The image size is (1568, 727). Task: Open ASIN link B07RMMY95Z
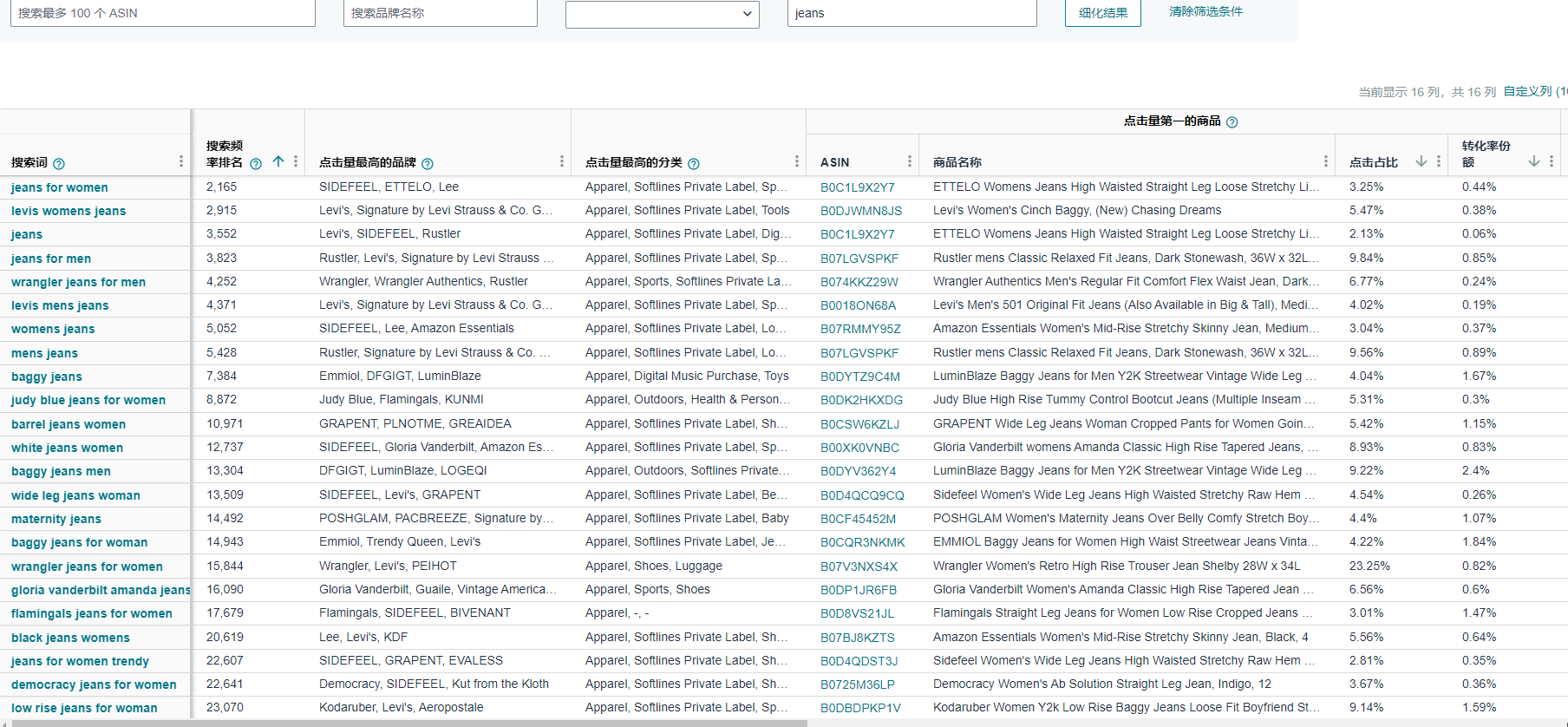click(x=860, y=329)
